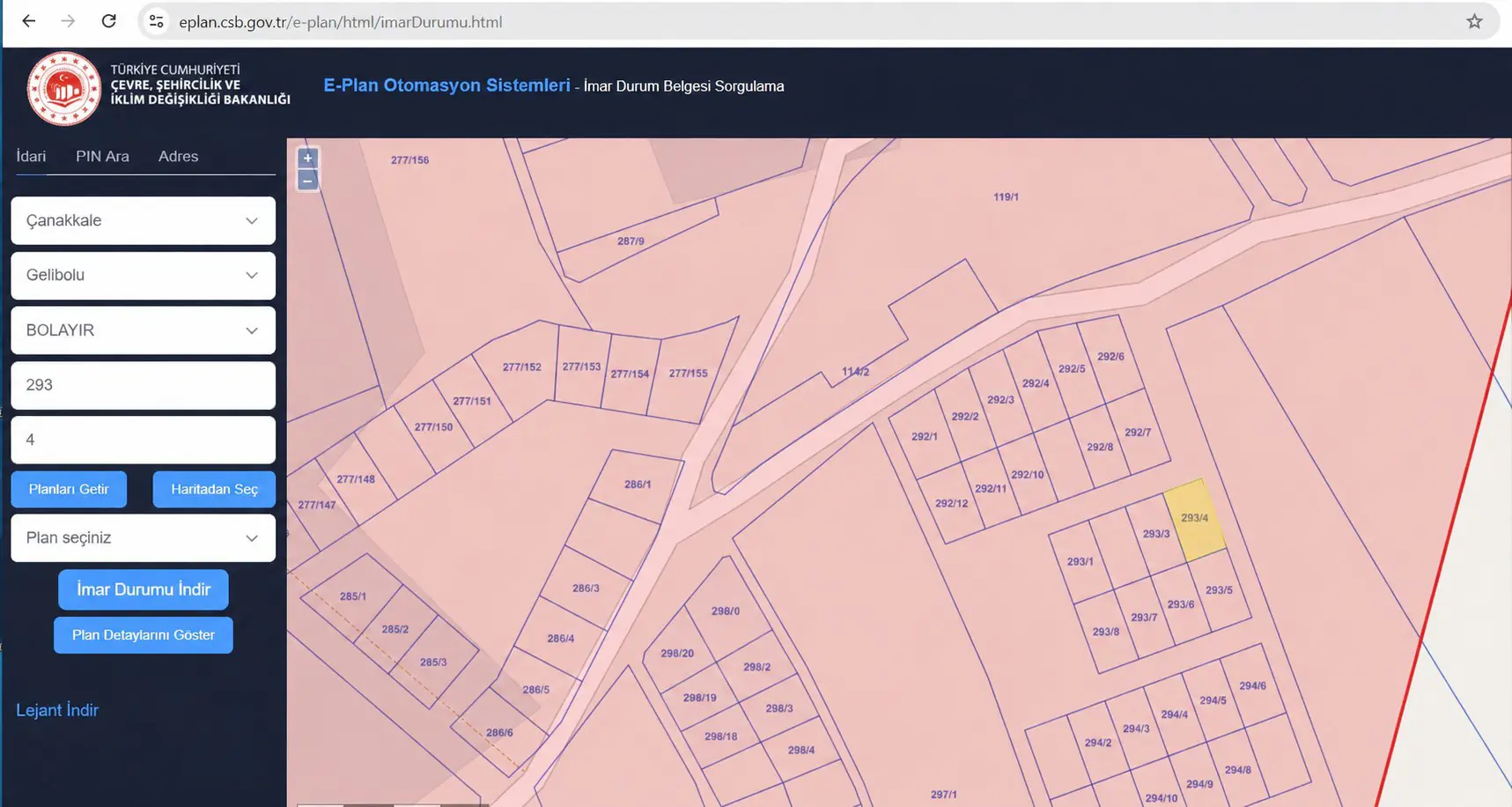
Task: Zoom out the map with minus button
Action: click(307, 181)
